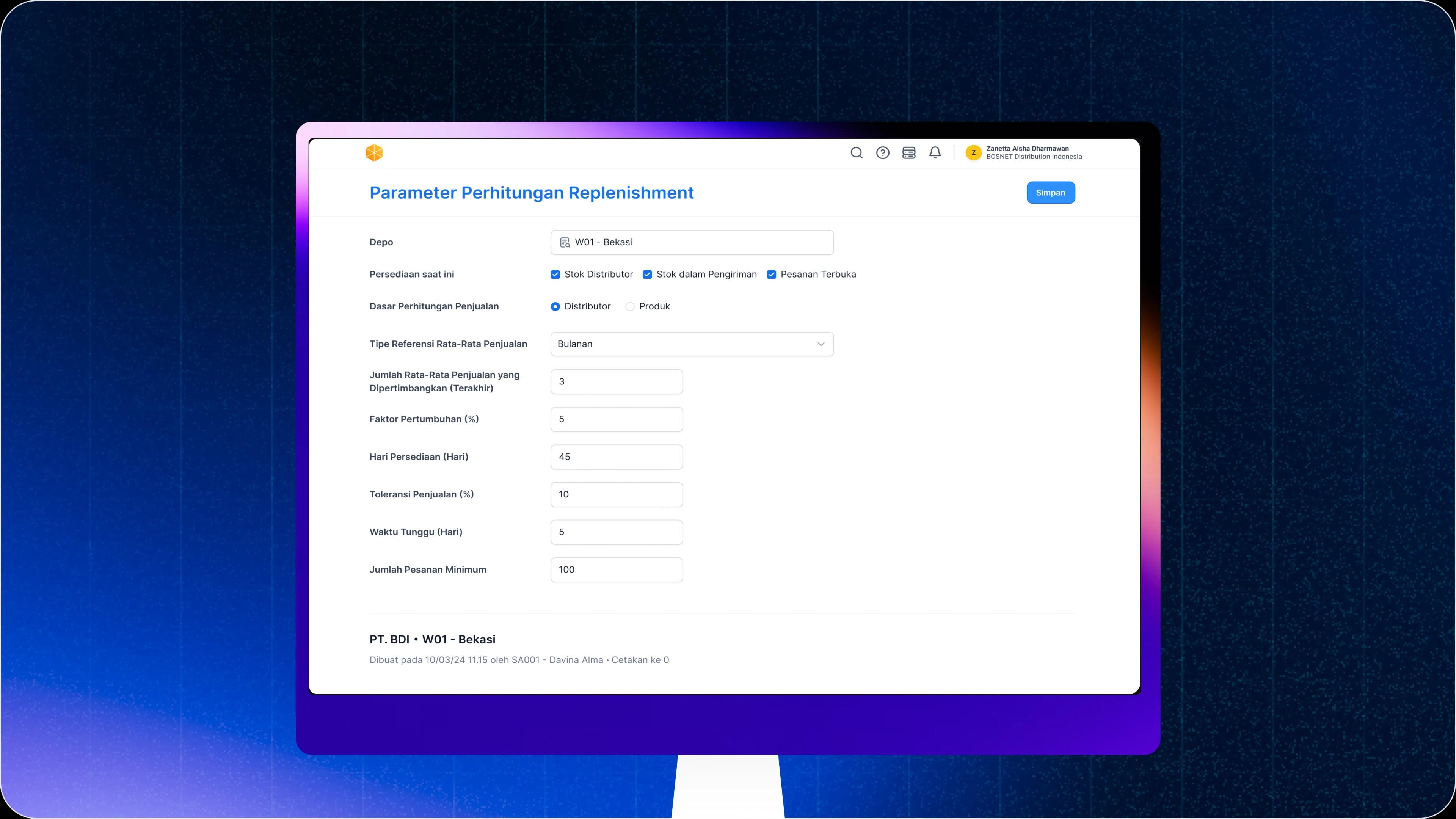Open the help question mark icon
Viewport: 1456px width, 819px height.
pyautogui.click(x=882, y=152)
